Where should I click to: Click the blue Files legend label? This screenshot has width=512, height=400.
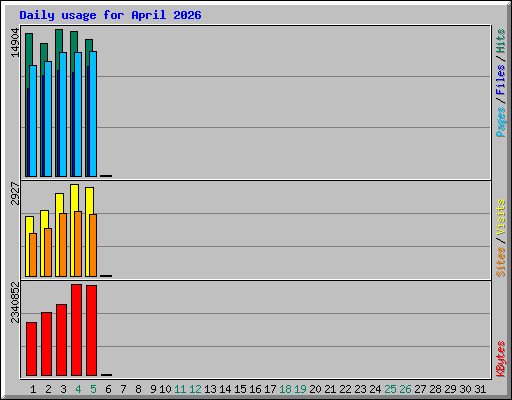(x=500, y=79)
